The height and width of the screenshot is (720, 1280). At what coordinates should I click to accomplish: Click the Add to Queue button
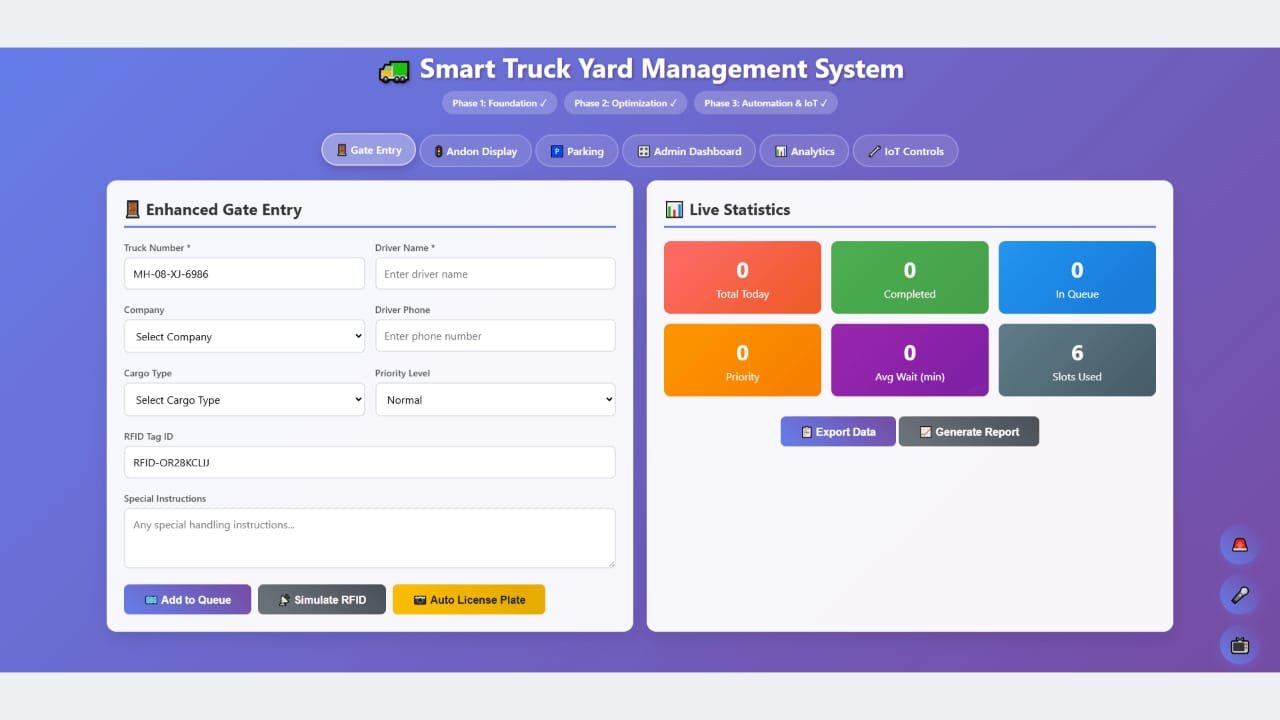pos(187,599)
